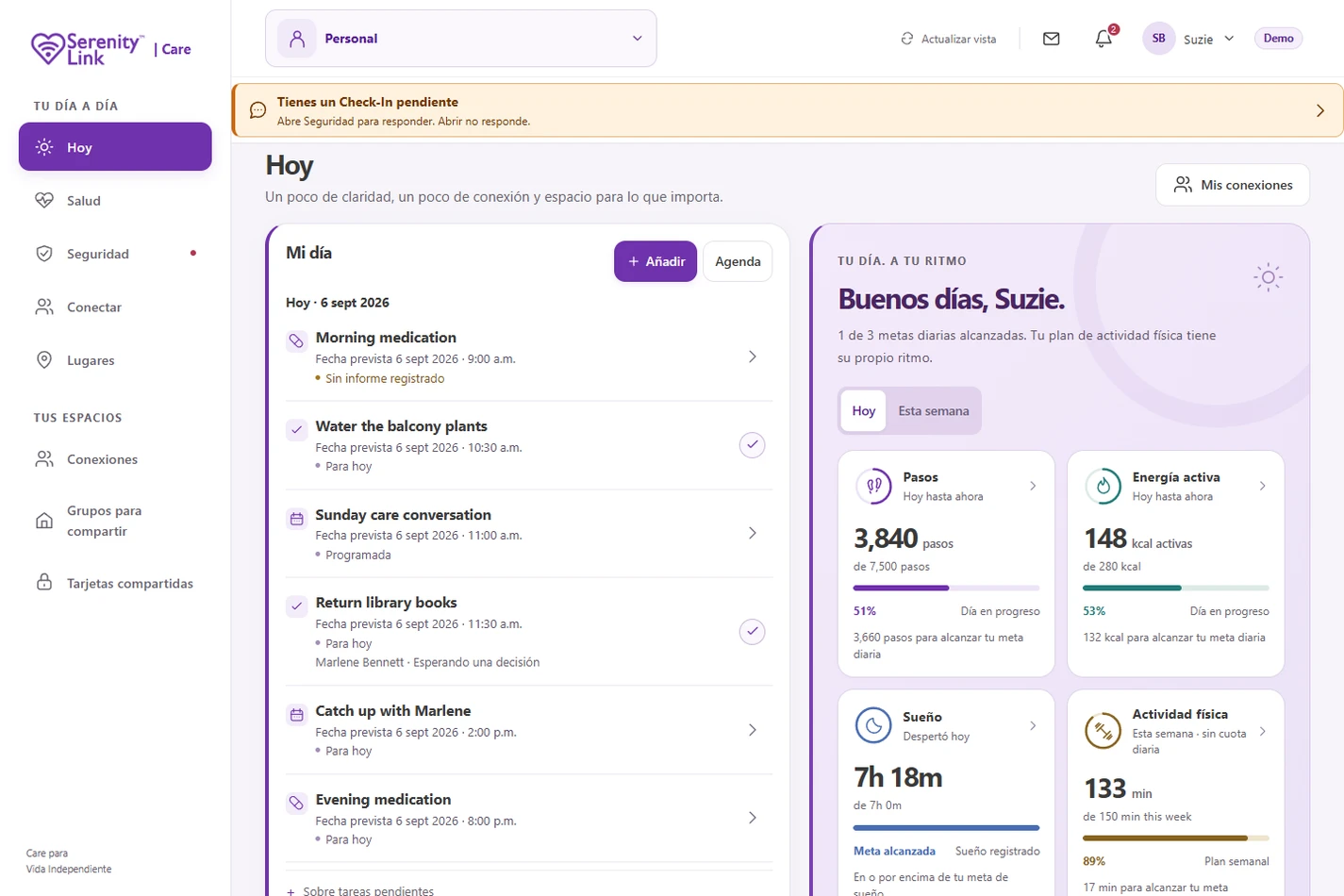
Task: Switch to the Esta semana tab
Action: 934,411
